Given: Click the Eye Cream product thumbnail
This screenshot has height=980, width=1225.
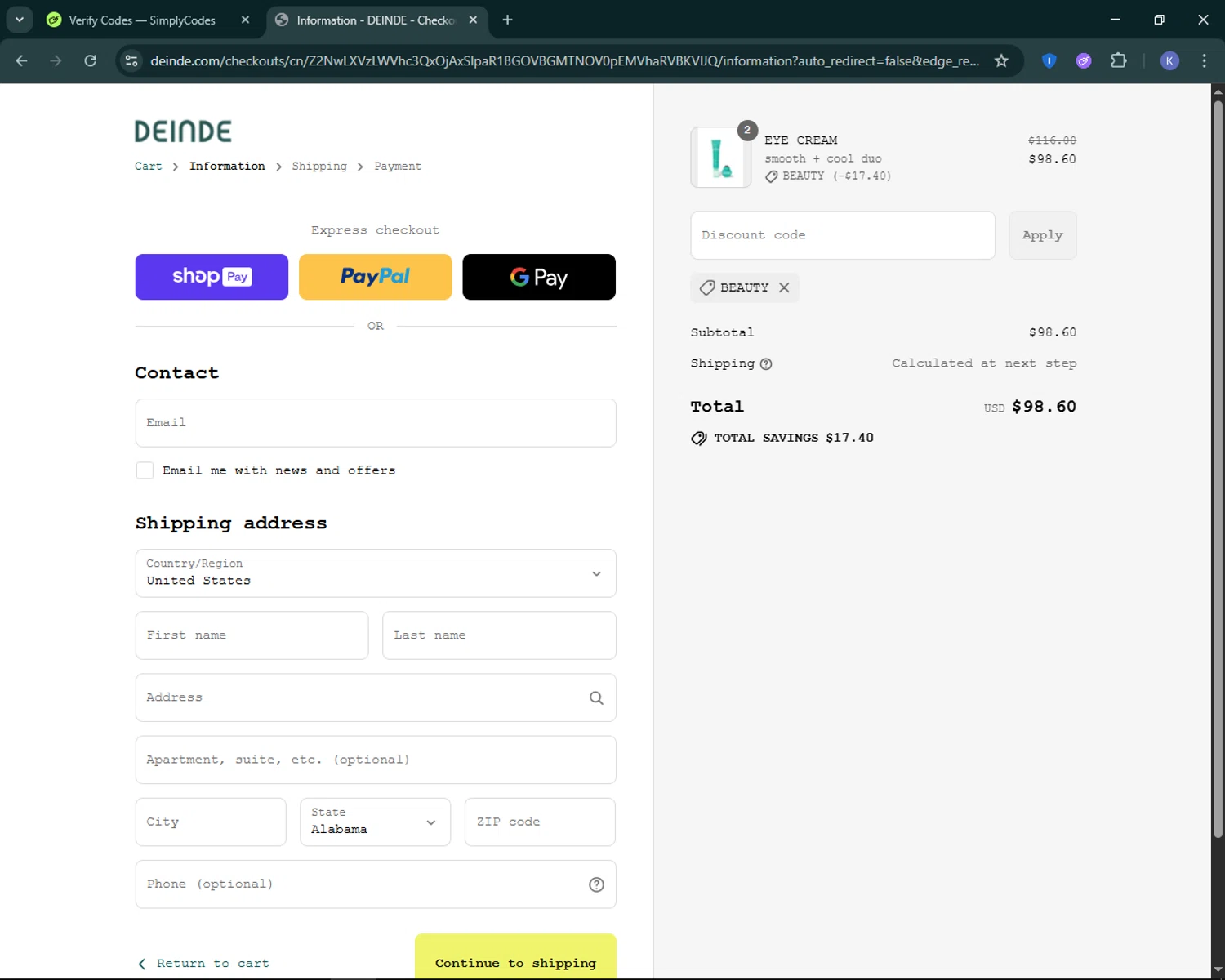Looking at the screenshot, I should coord(721,158).
